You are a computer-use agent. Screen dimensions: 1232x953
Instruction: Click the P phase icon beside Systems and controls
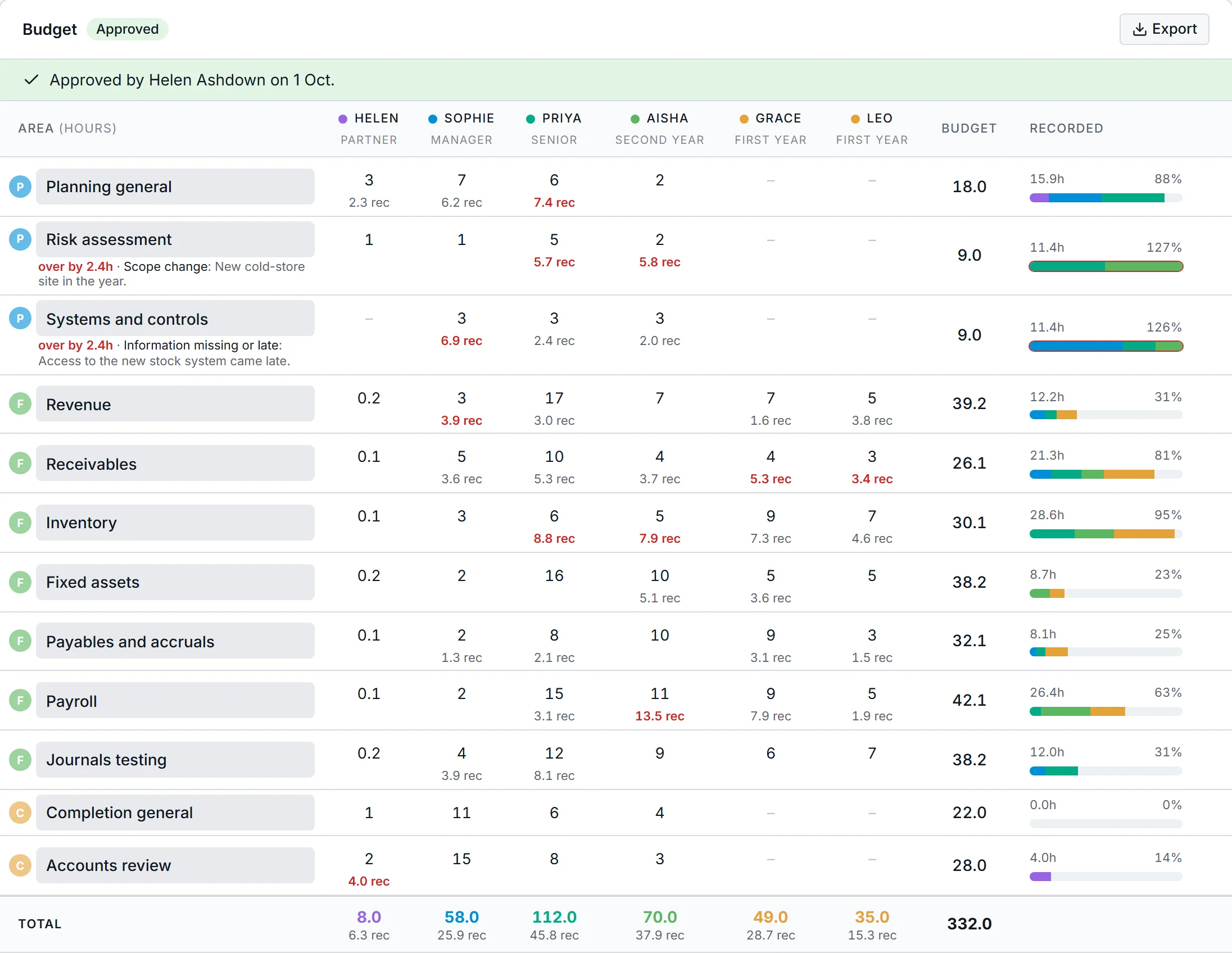tap(20, 319)
